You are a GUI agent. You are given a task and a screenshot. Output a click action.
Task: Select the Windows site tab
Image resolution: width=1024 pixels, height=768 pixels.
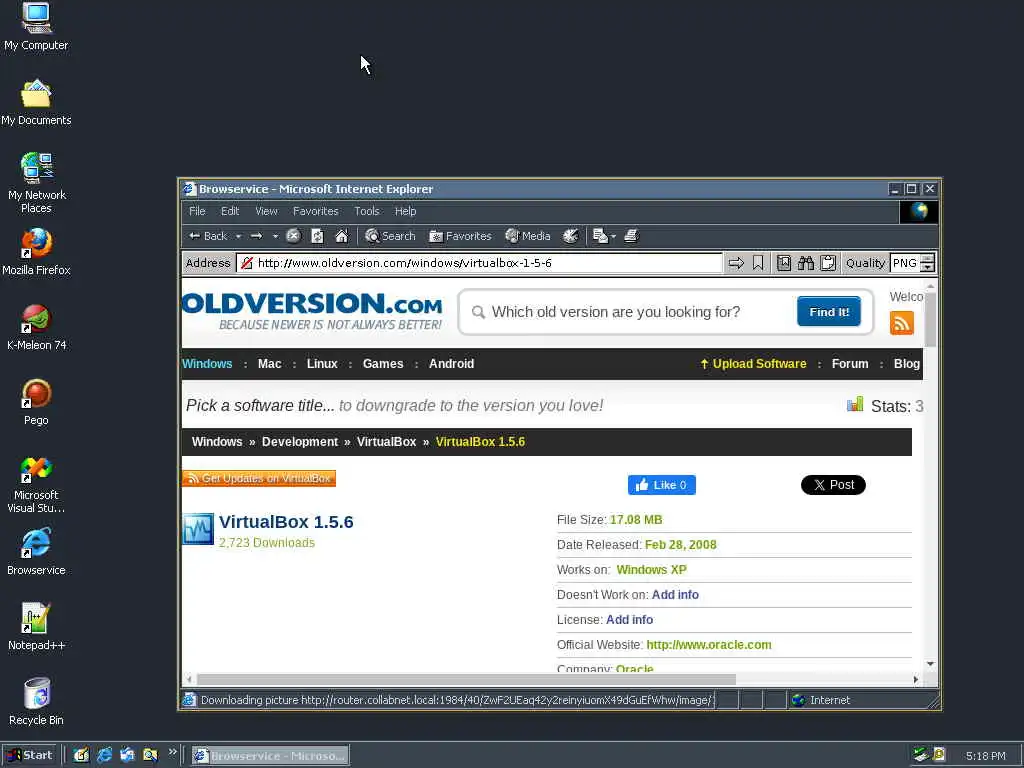pyautogui.click(x=207, y=364)
